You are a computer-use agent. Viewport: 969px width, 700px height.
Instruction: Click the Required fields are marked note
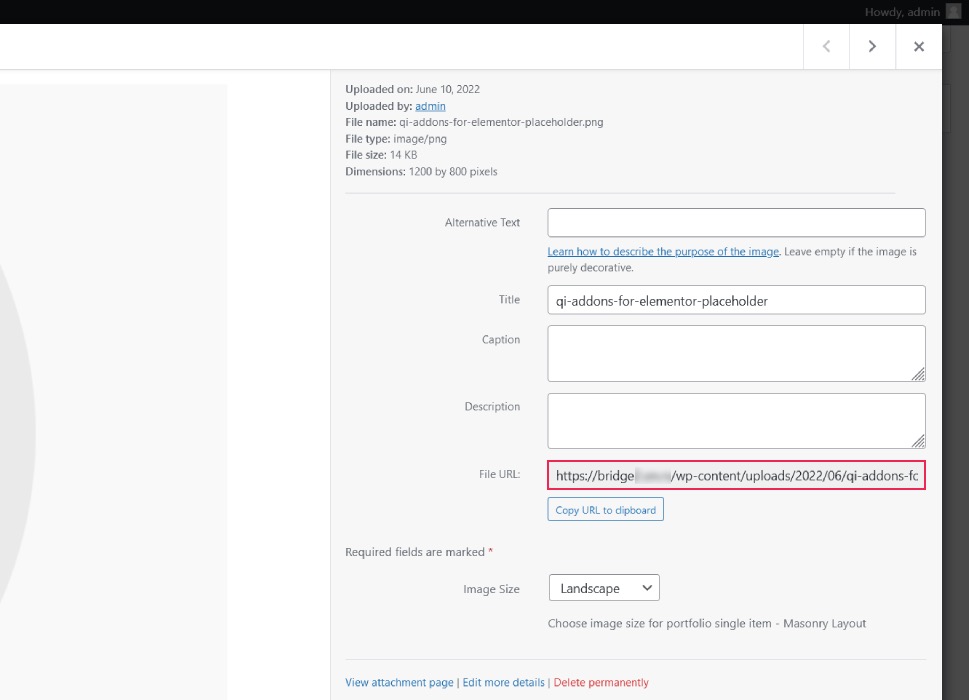coord(419,552)
